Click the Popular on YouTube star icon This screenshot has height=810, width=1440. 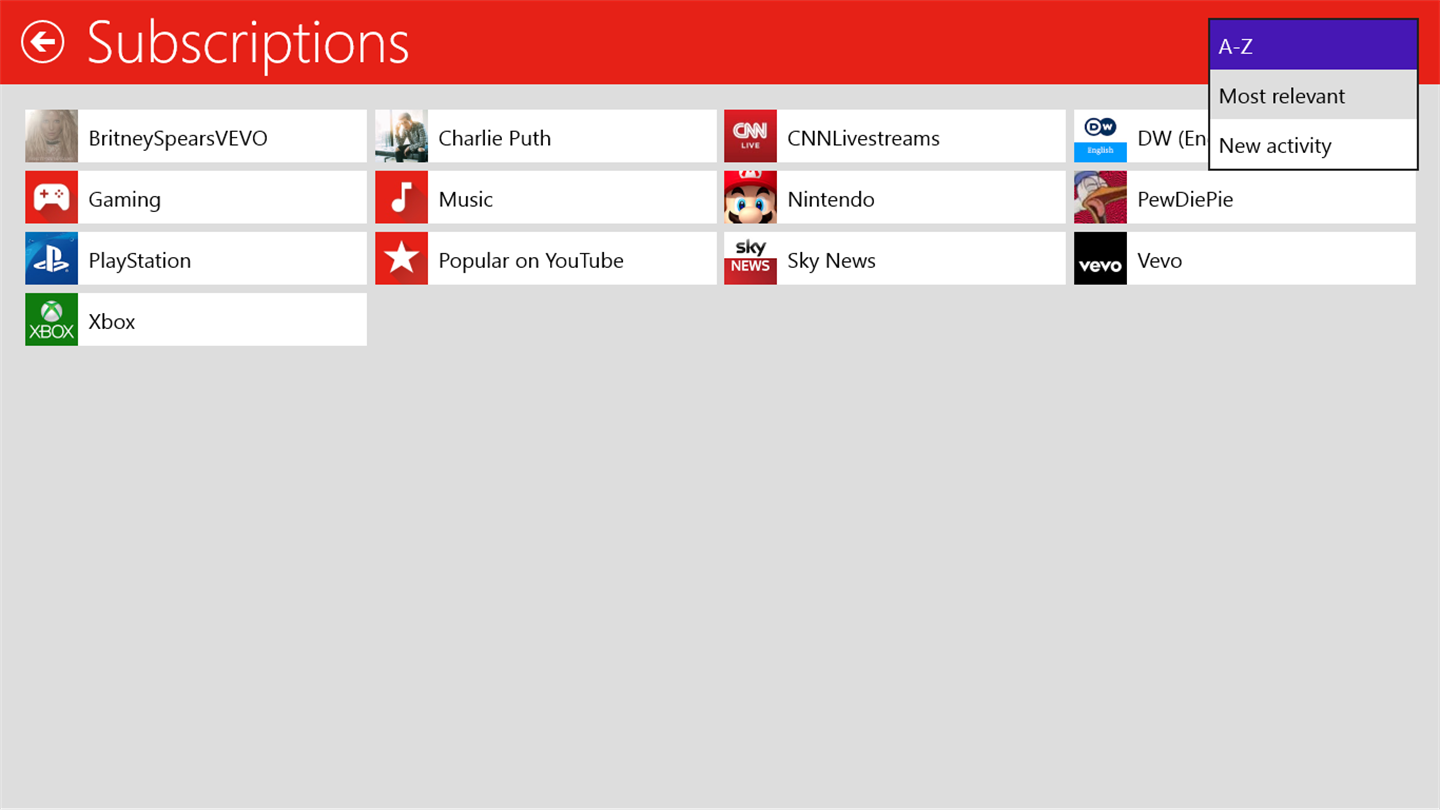pyautogui.click(x=401, y=258)
